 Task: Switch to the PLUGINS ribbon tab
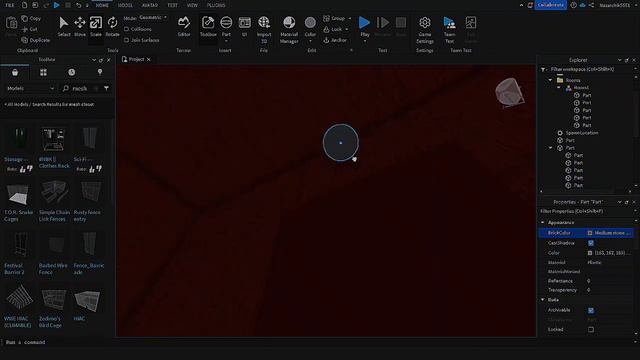tap(216, 5)
